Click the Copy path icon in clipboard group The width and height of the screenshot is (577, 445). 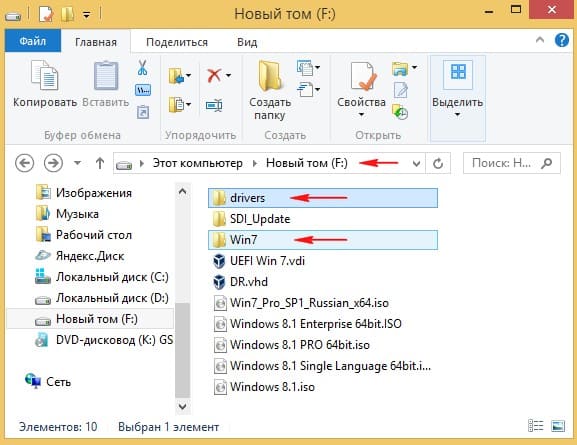pyautogui.click(x=143, y=90)
